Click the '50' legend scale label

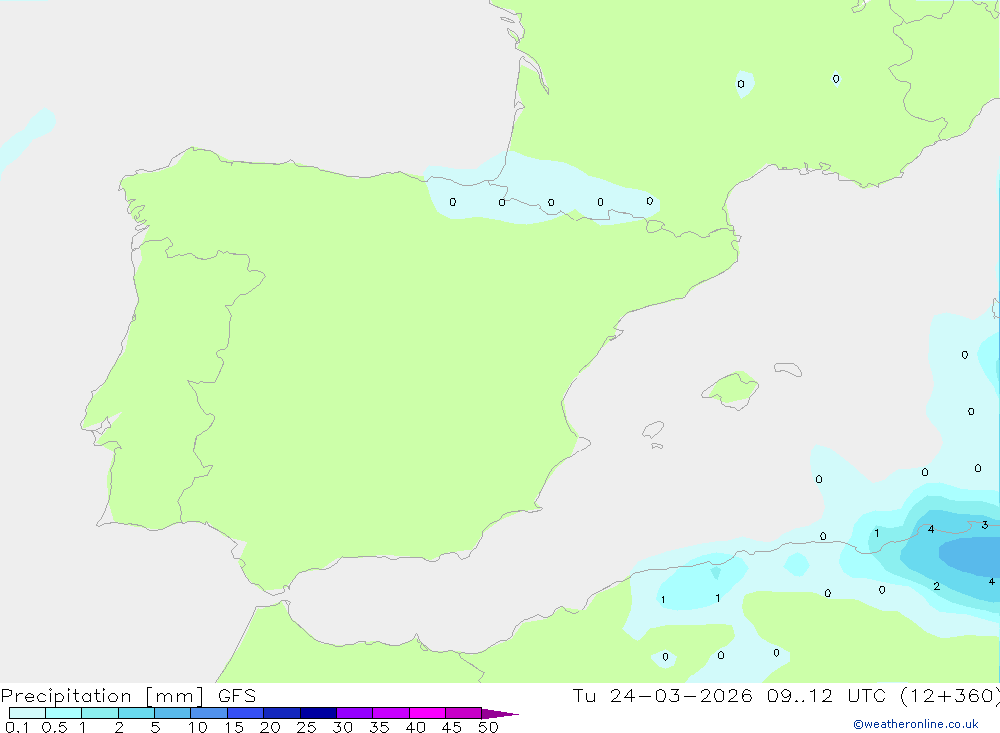tap(488, 727)
